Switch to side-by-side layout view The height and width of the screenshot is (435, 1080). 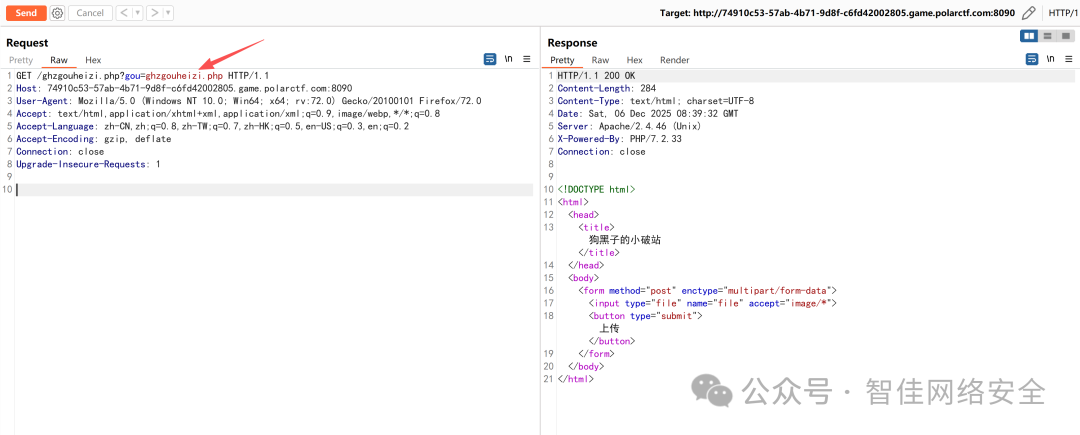coord(1029,36)
